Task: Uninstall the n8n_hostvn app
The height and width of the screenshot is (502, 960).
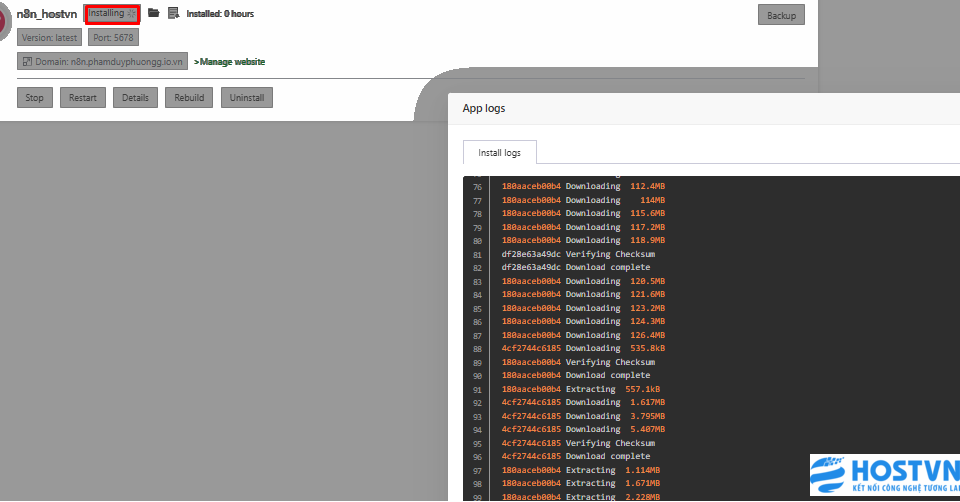Action: (x=247, y=97)
